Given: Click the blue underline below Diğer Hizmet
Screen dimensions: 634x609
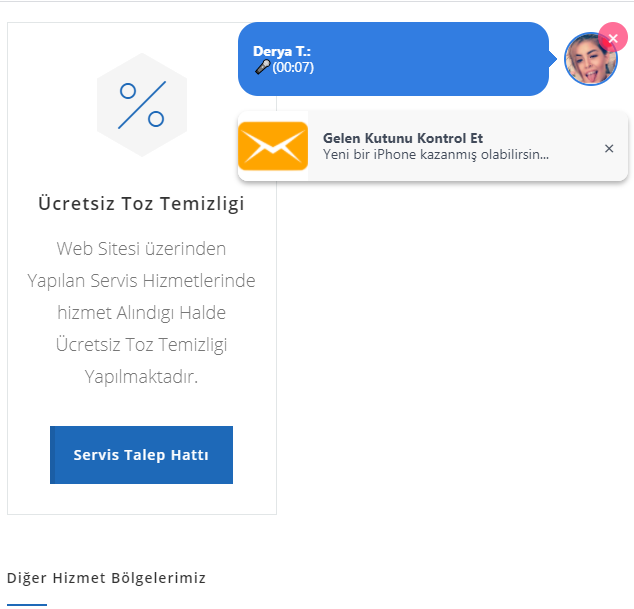Looking at the screenshot, I should coord(27,604).
